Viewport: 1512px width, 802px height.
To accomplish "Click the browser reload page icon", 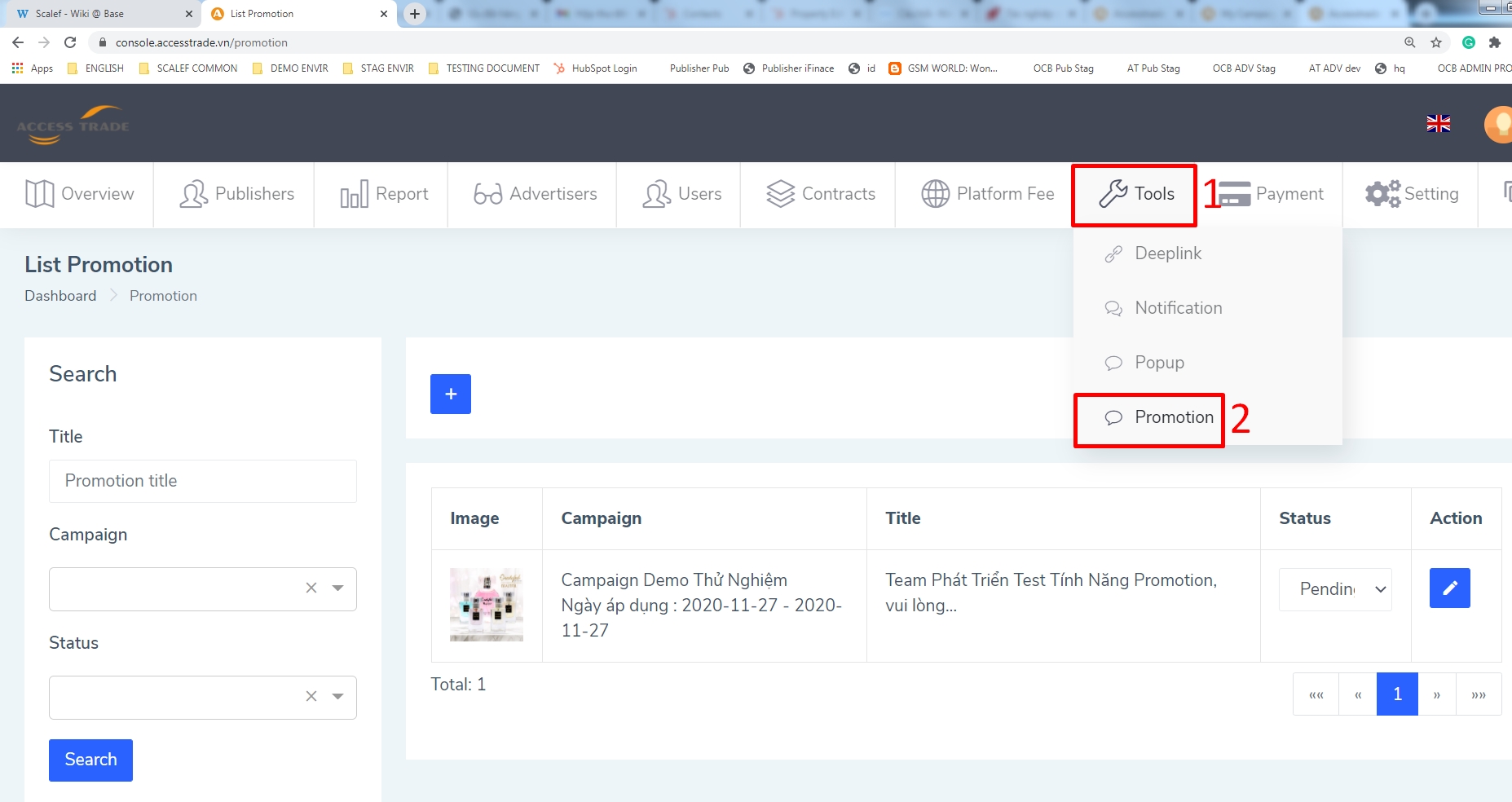I will click(71, 42).
